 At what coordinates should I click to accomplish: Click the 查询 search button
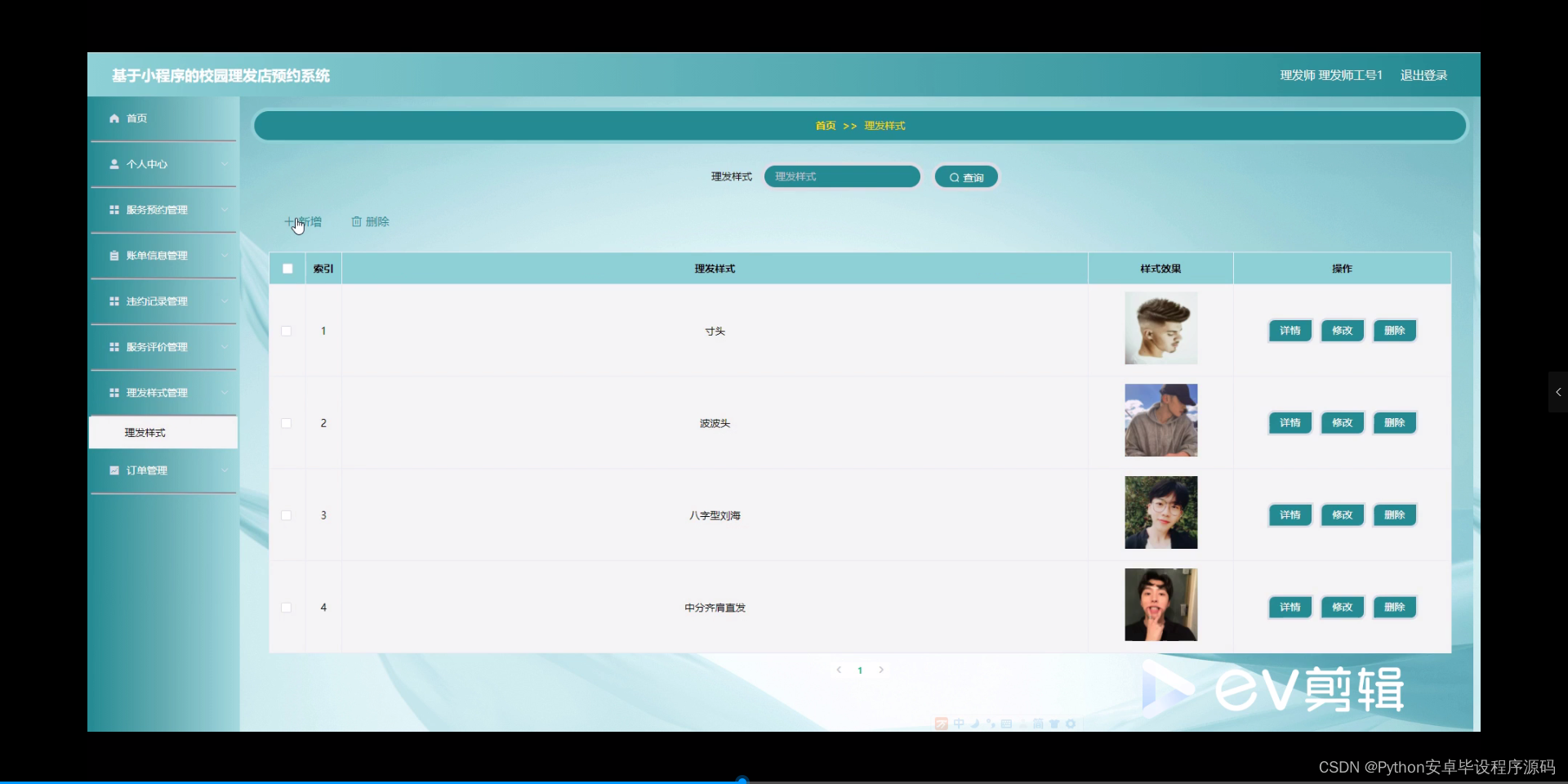[x=966, y=177]
